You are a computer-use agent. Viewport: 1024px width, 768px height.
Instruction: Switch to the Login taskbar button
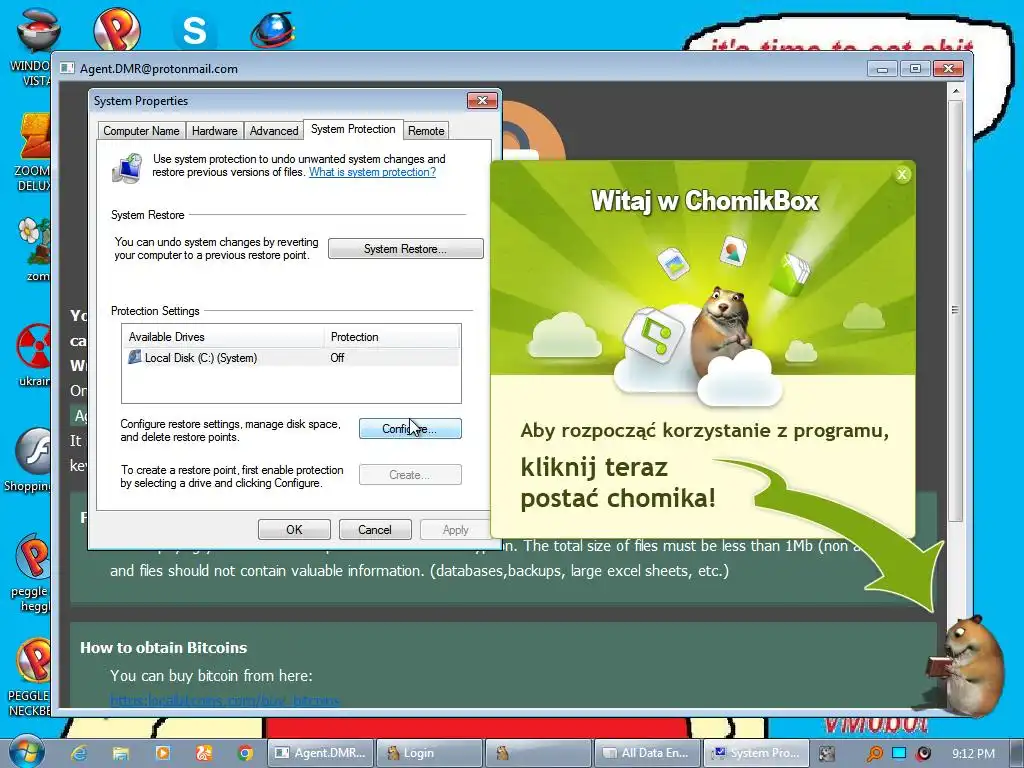pyautogui.click(x=430, y=753)
